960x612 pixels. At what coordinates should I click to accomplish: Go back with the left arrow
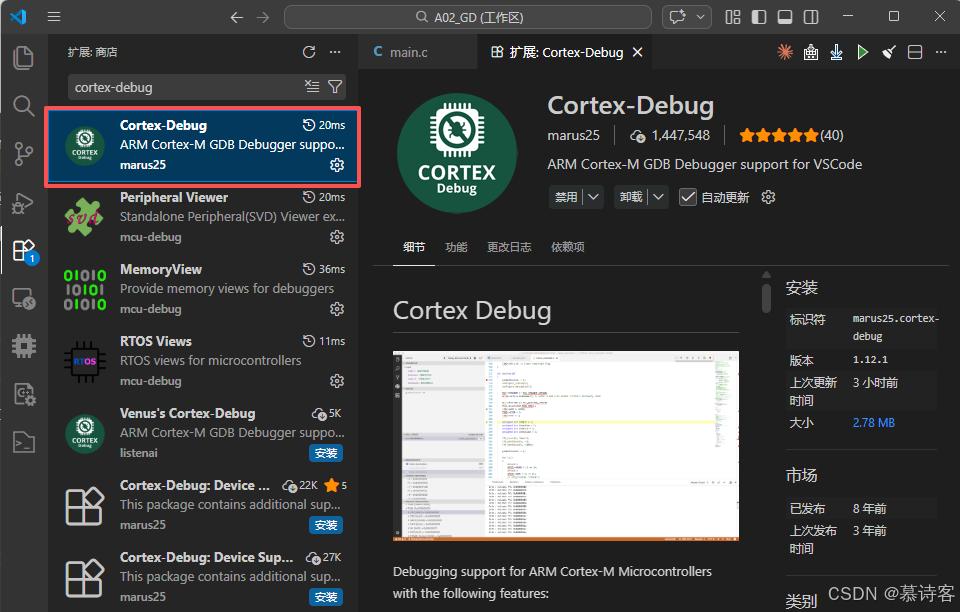point(236,17)
